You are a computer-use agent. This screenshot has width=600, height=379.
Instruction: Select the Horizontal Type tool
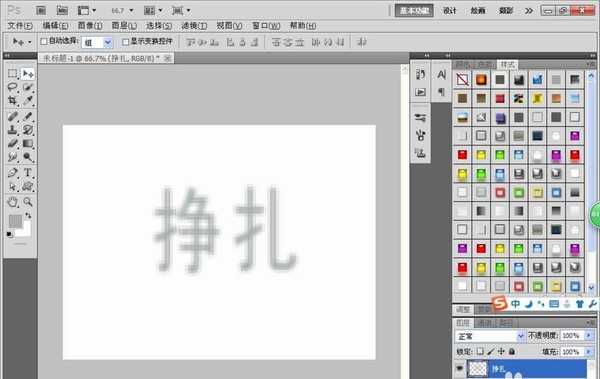coord(28,173)
